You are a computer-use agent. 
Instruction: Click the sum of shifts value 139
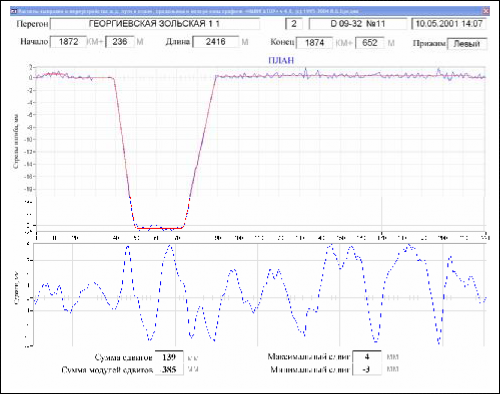click(169, 357)
